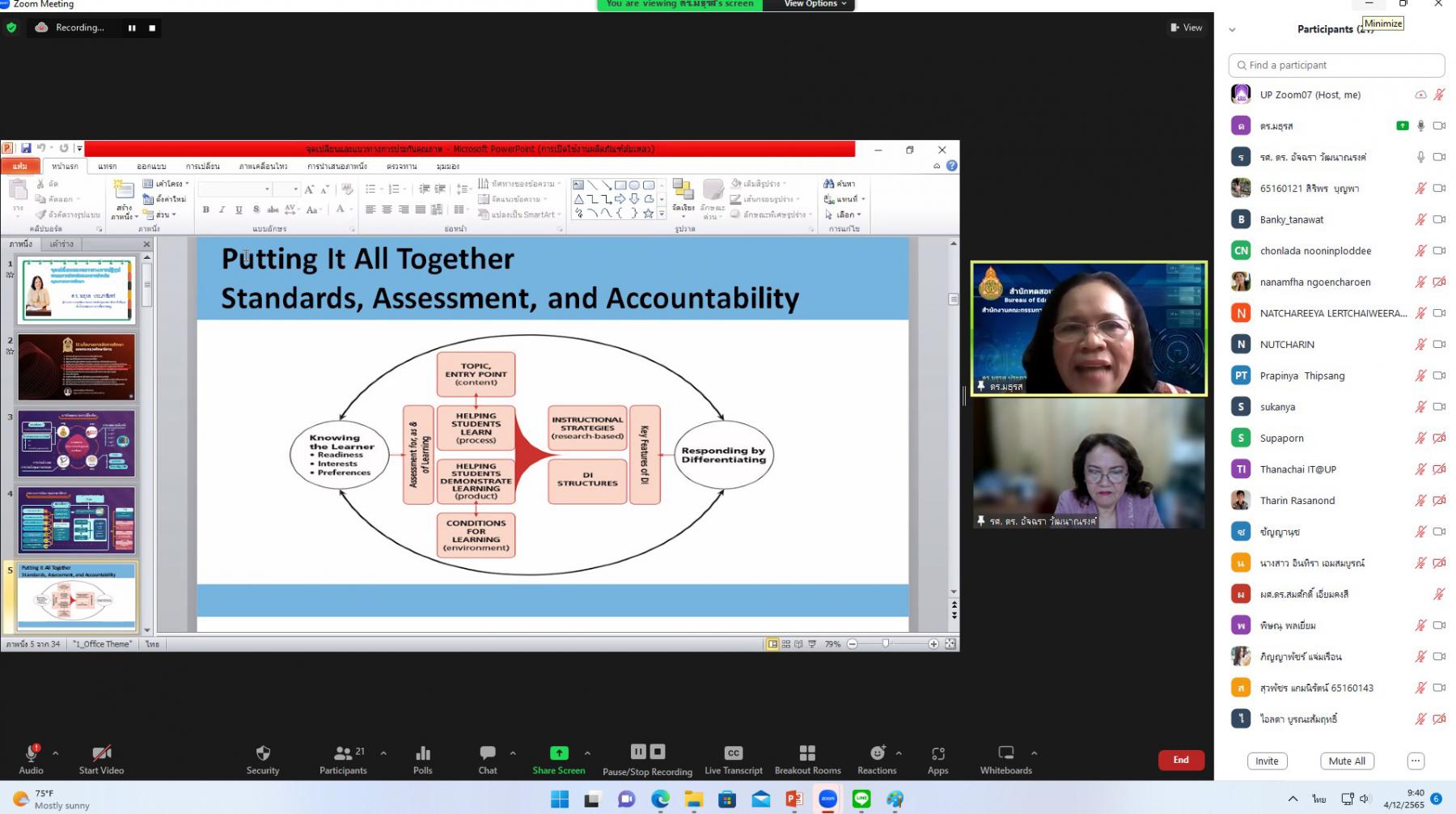Open font name combo box in PowerPoint
This screenshot has height=814, width=1456.
tap(235, 189)
